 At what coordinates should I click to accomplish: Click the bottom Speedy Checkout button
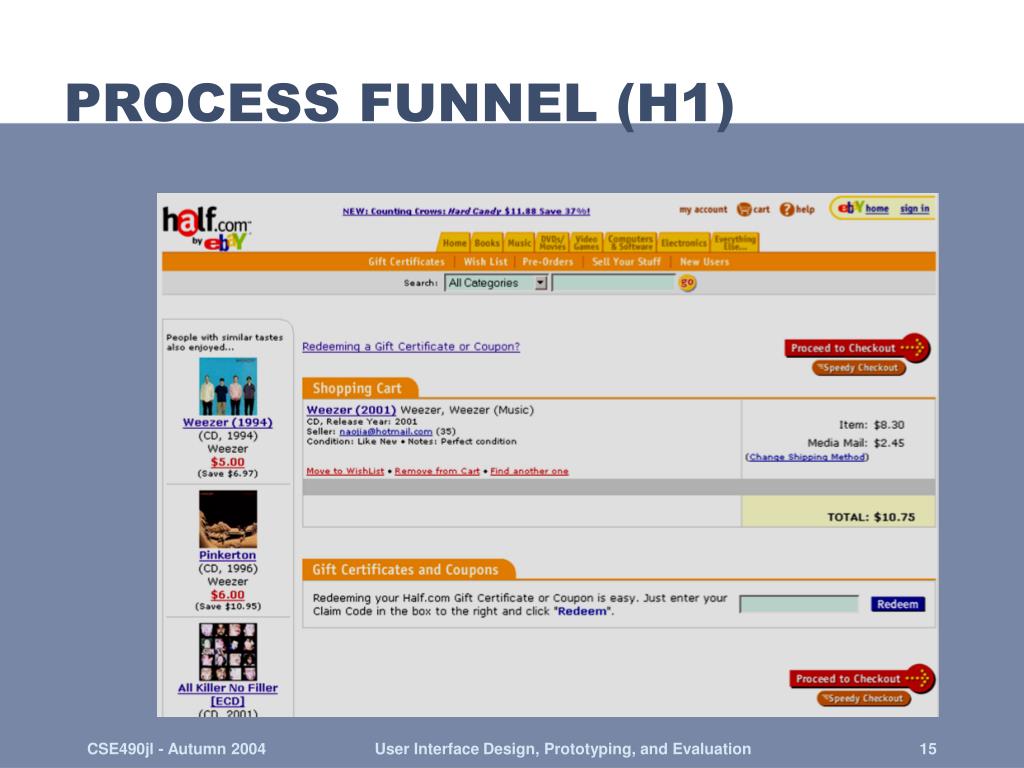(x=863, y=699)
